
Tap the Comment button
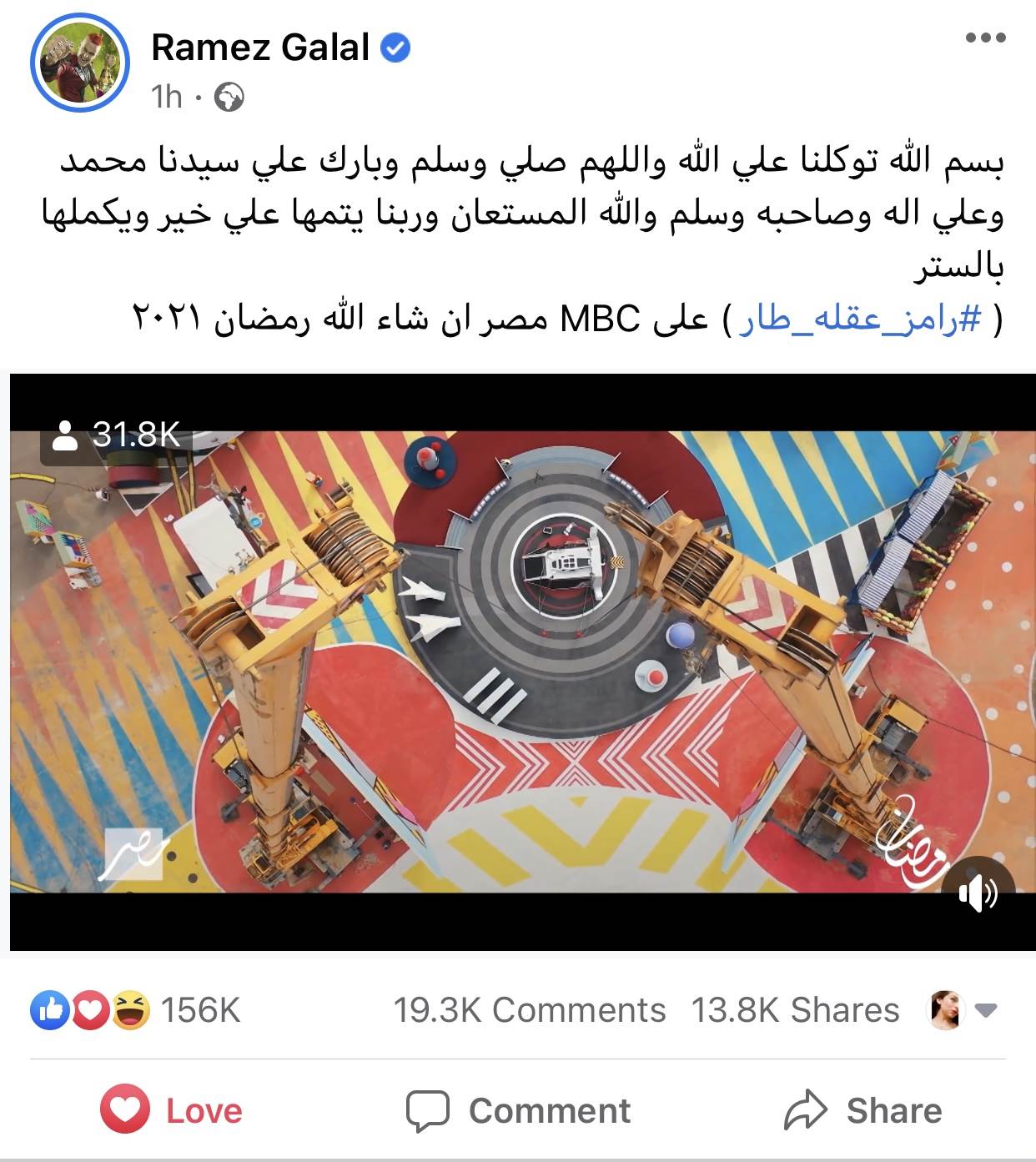point(518,1110)
